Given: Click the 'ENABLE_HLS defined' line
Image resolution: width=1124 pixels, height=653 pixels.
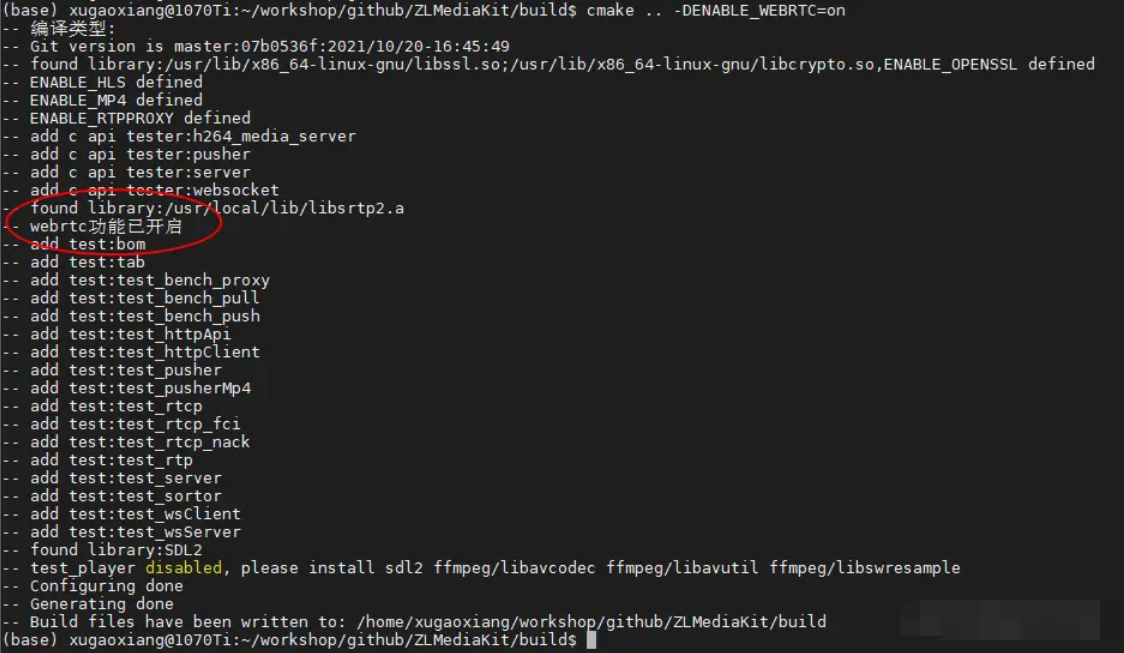Looking at the screenshot, I should point(115,82).
